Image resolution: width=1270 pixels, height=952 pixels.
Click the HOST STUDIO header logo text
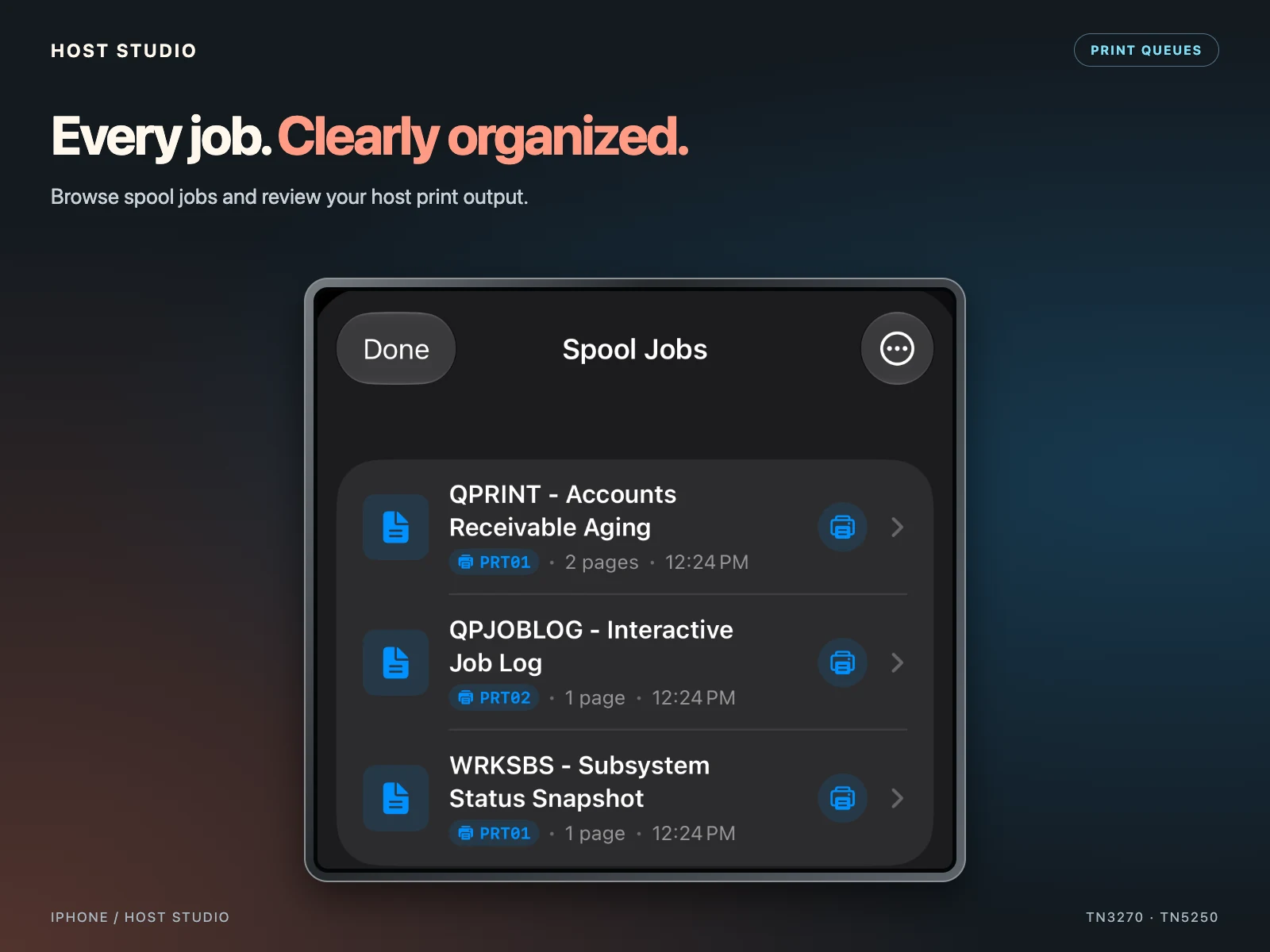tap(124, 51)
